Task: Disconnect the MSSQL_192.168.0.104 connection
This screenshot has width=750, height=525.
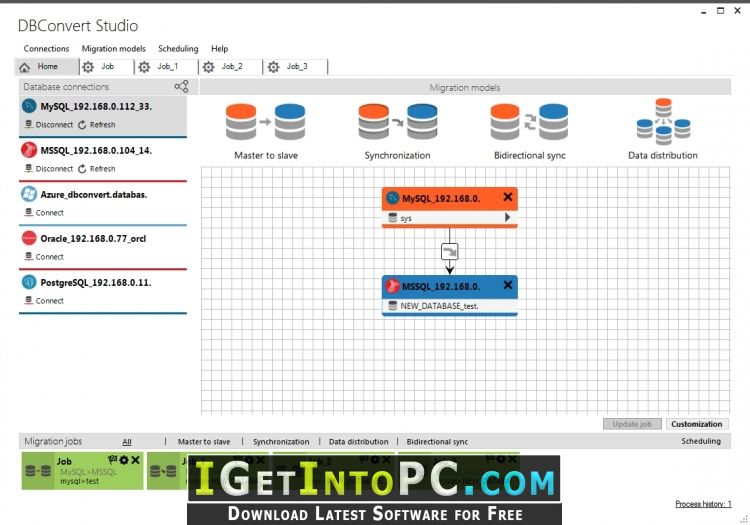Action: 49,168
